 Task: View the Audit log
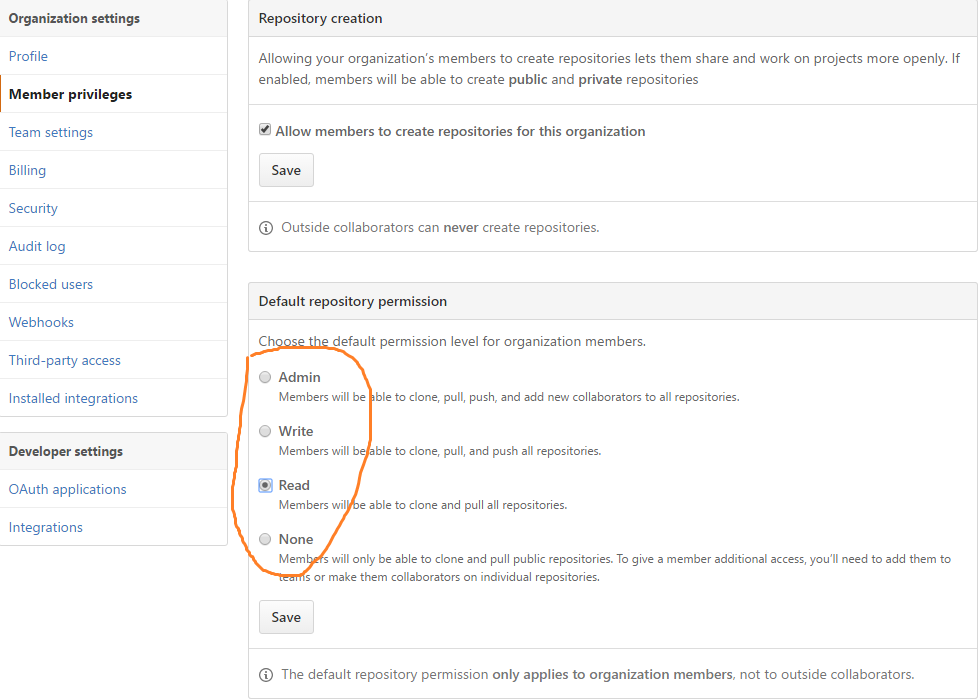pyautogui.click(x=37, y=246)
